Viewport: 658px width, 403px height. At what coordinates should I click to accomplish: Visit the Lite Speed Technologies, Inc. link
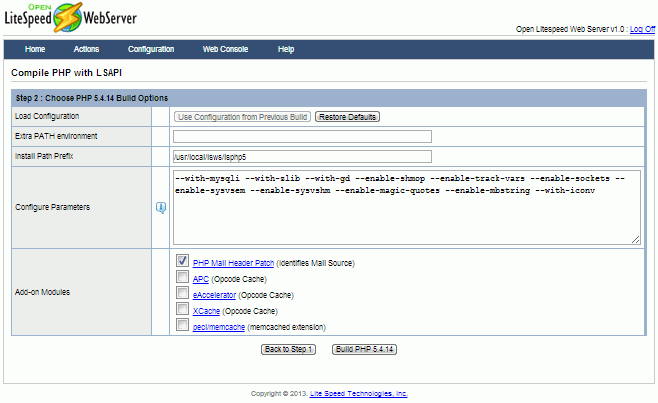358,393
